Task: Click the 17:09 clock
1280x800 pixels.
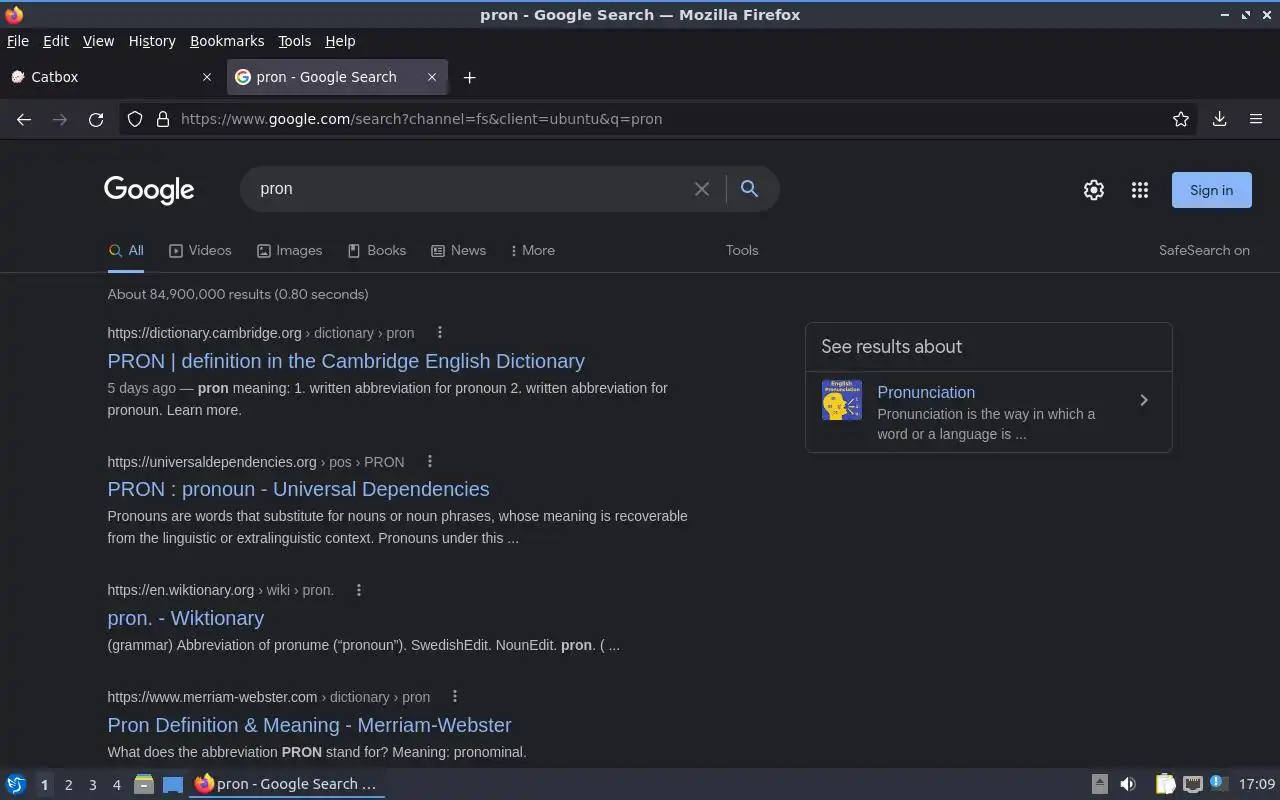Action: coord(1257,784)
